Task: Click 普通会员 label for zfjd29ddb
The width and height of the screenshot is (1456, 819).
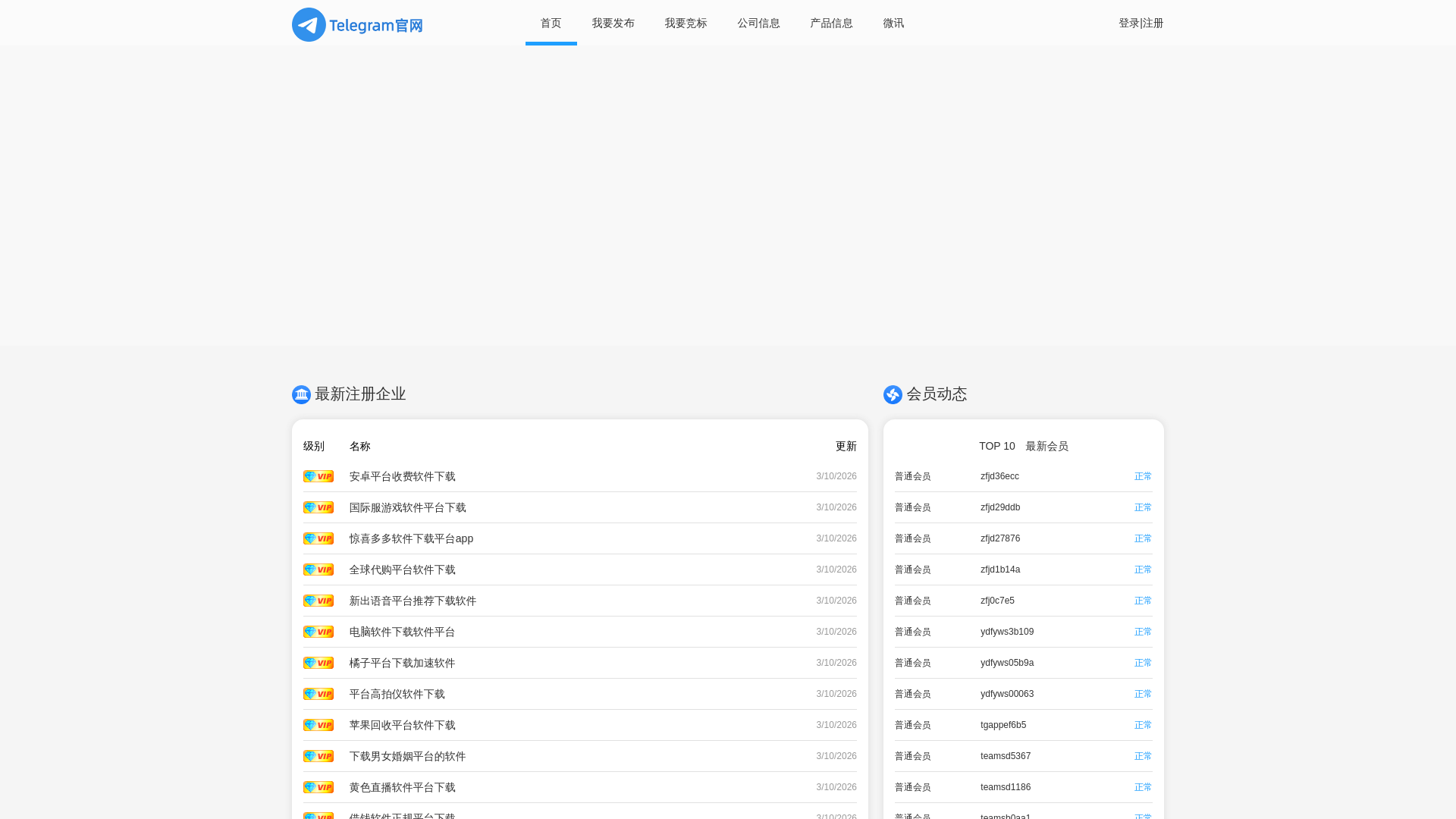Action: (913, 507)
